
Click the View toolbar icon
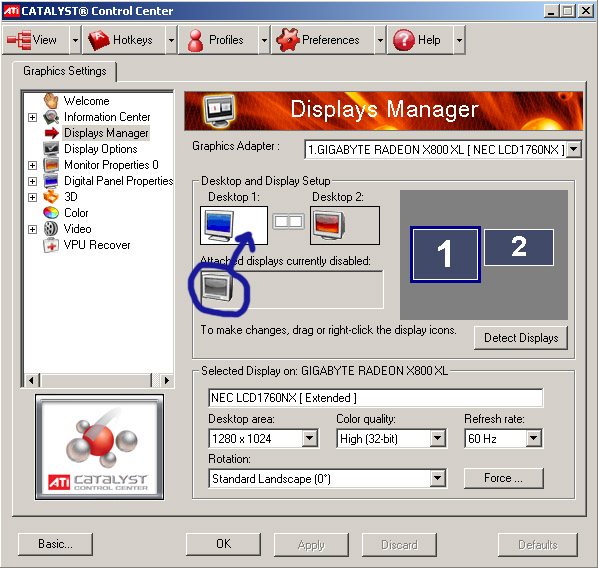click(19, 40)
